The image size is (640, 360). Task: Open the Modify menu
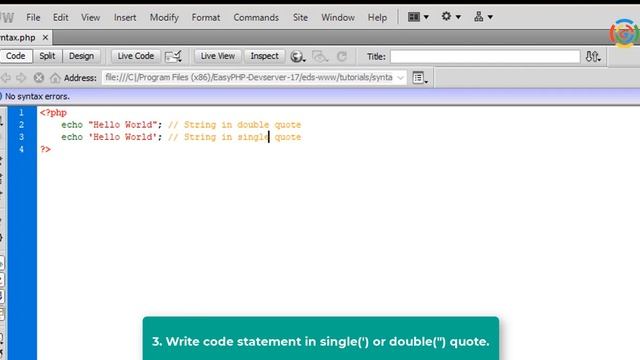[x=164, y=18]
